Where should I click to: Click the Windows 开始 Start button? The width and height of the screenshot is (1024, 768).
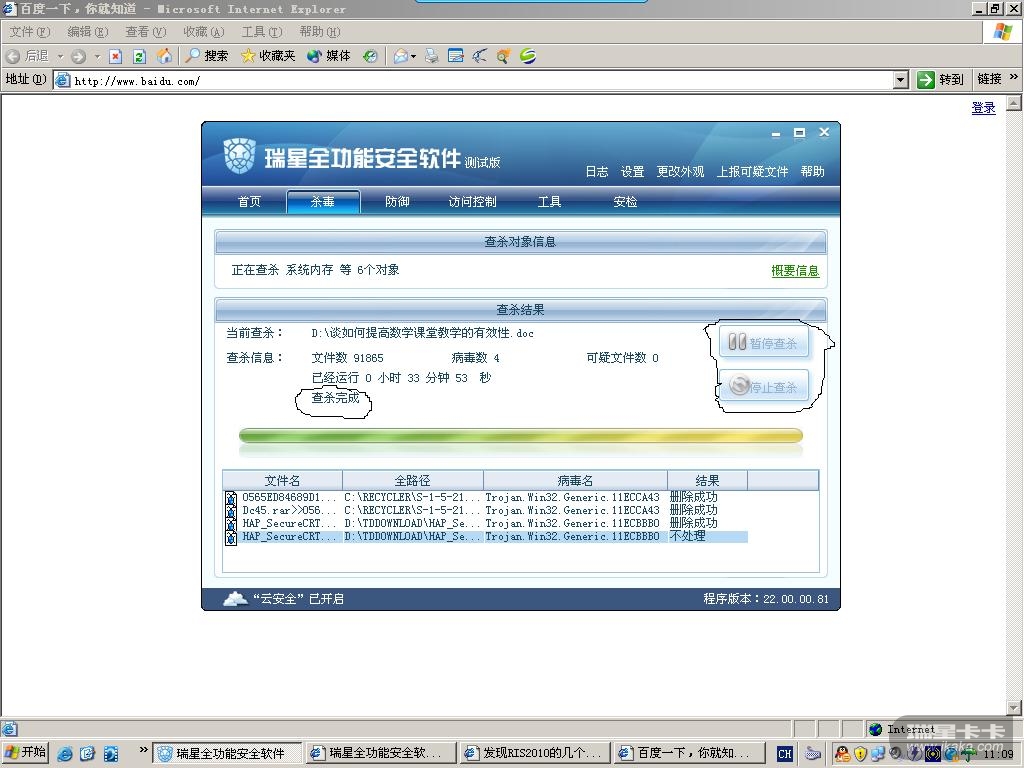click(x=25, y=752)
